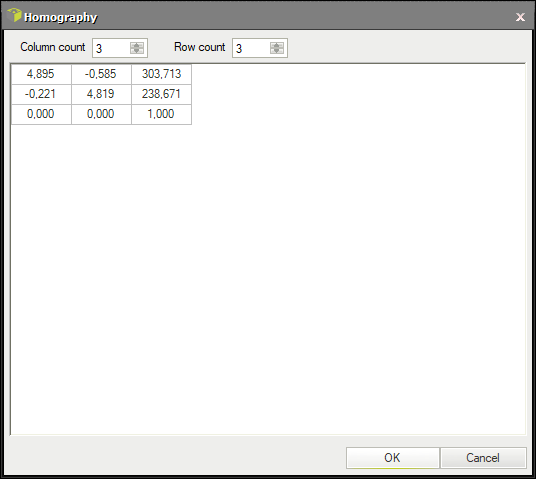Screen dimensions: 536x479
Task: Select matrix cell with value 238,671
Action: click(x=161, y=94)
